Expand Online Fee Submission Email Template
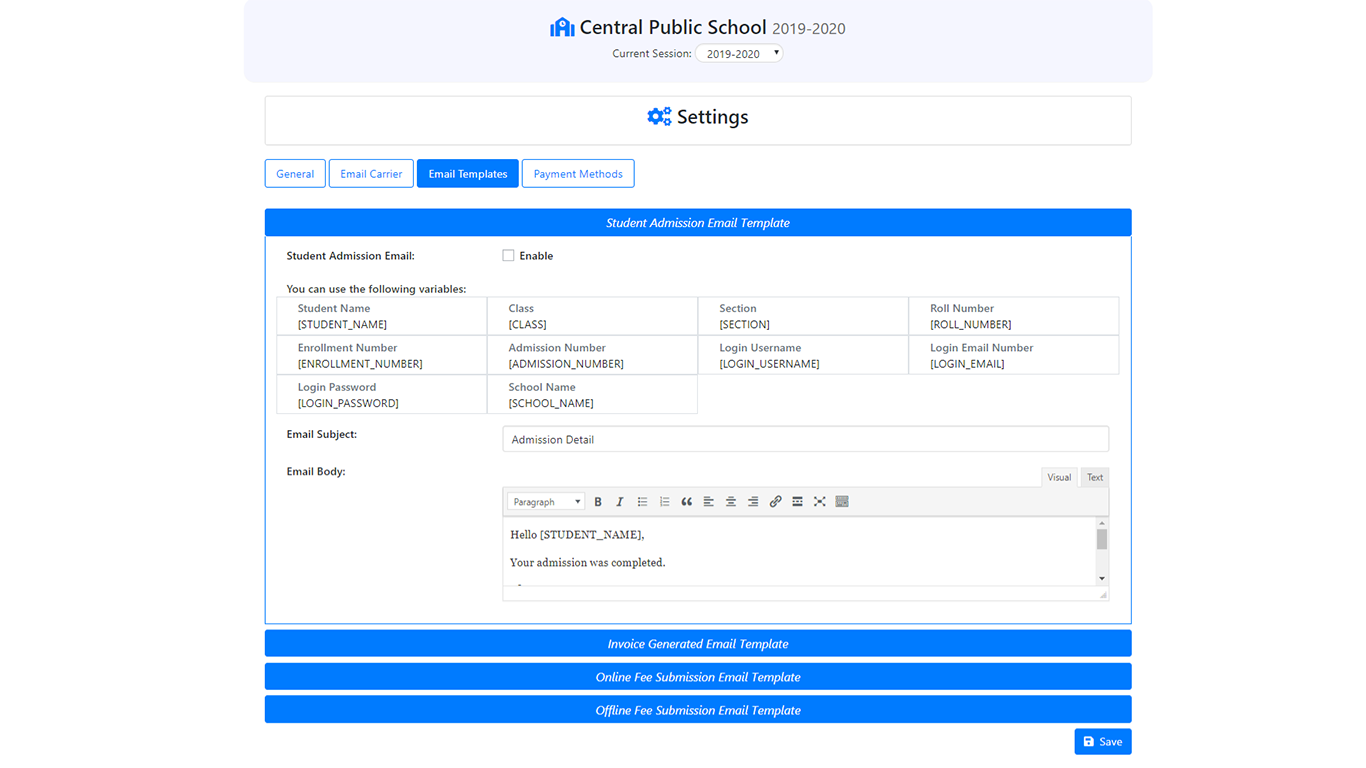Image resolution: width=1366 pixels, height=768 pixels. click(x=698, y=677)
